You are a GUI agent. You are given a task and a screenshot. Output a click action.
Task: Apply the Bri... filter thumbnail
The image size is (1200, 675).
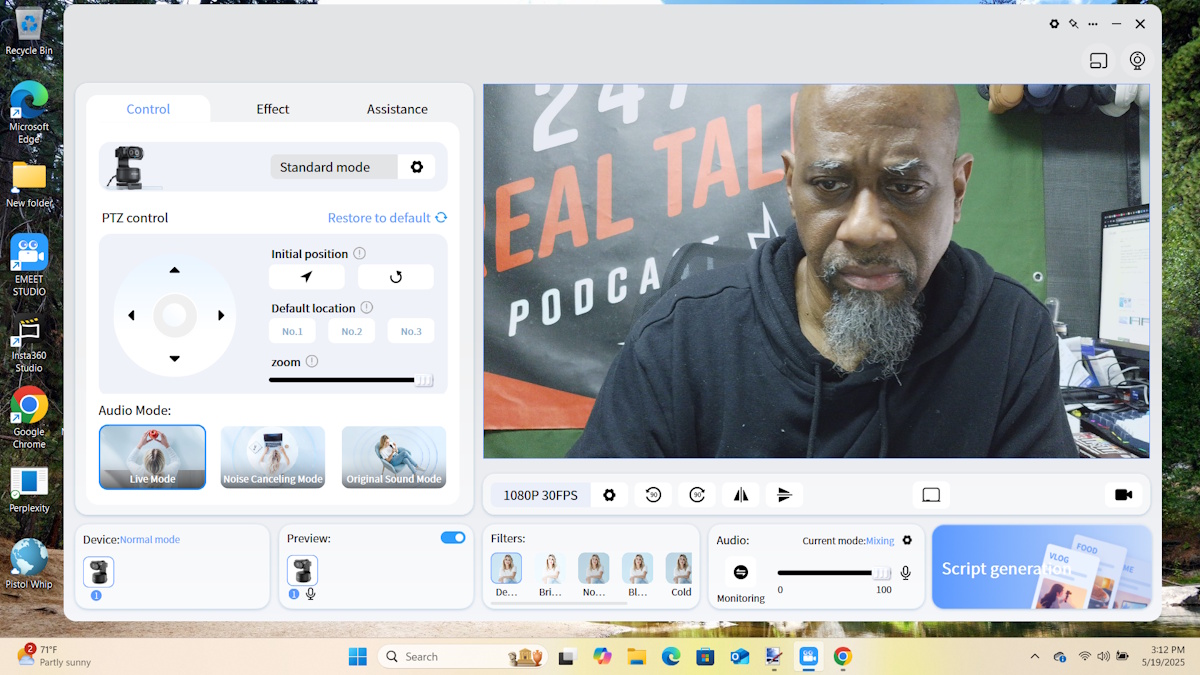click(x=550, y=568)
